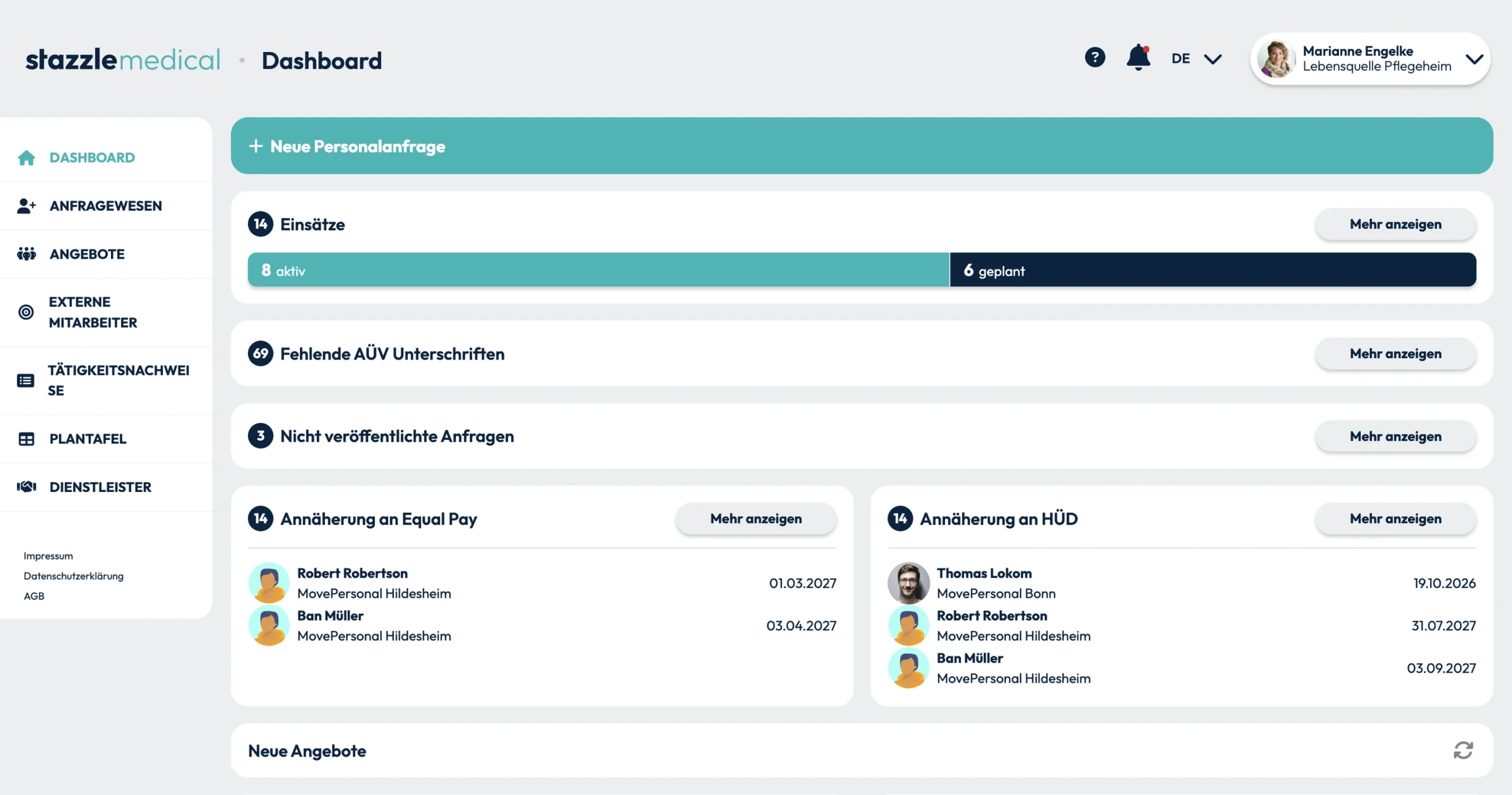Go to Dashboard in the sidebar
Viewport: 1512px width, 795px height.
click(106, 158)
